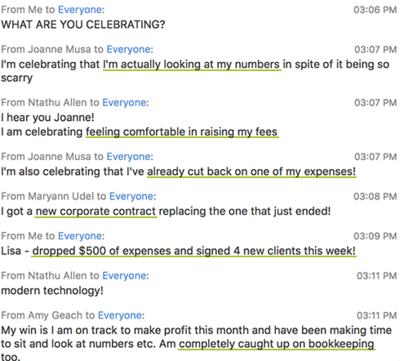Click Everyone in Ntathu Allen's 03:11 message header
The height and width of the screenshot is (361, 400).
pos(124,276)
